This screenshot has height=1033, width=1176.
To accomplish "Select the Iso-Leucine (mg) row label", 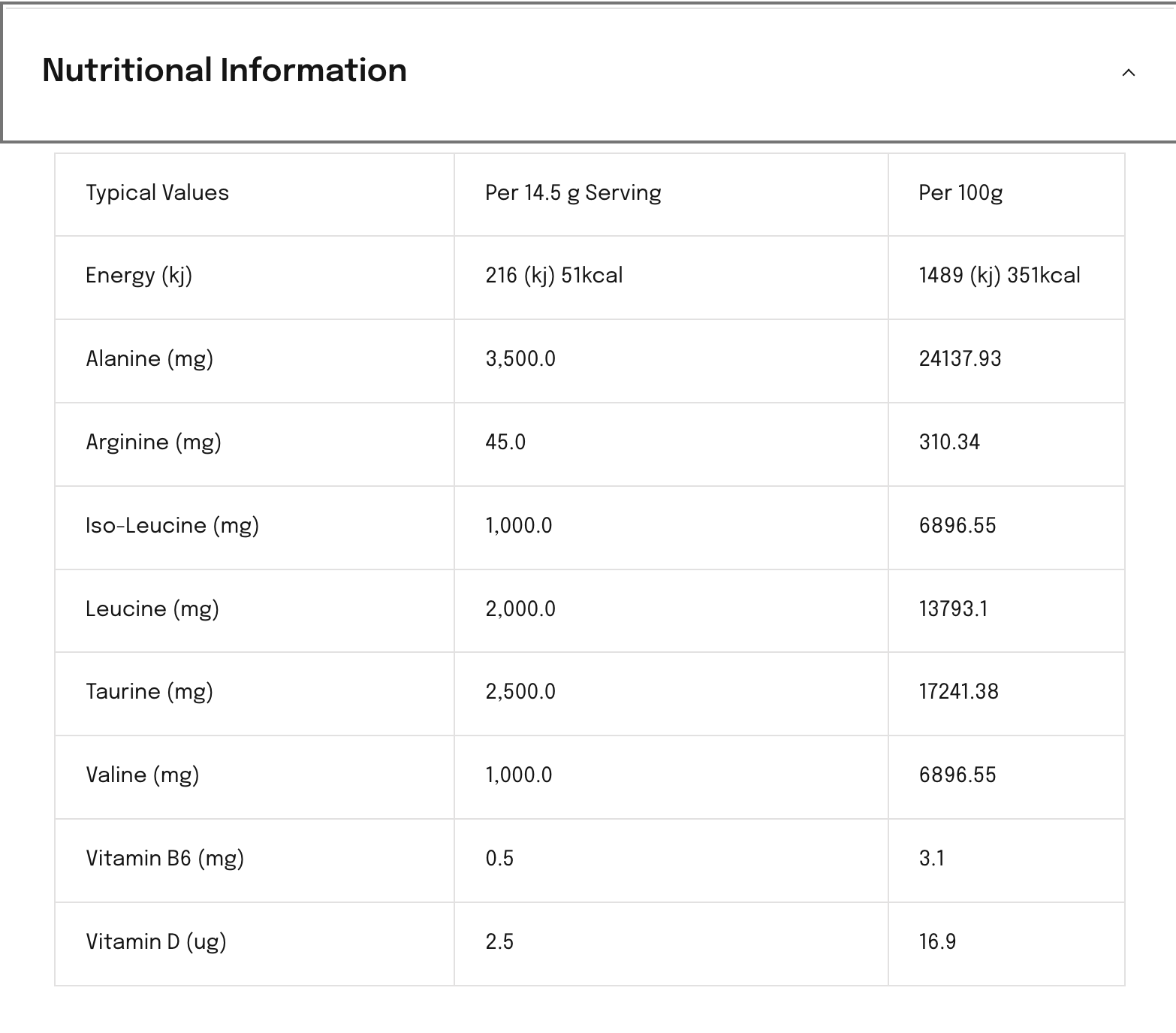I will tap(172, 526).
